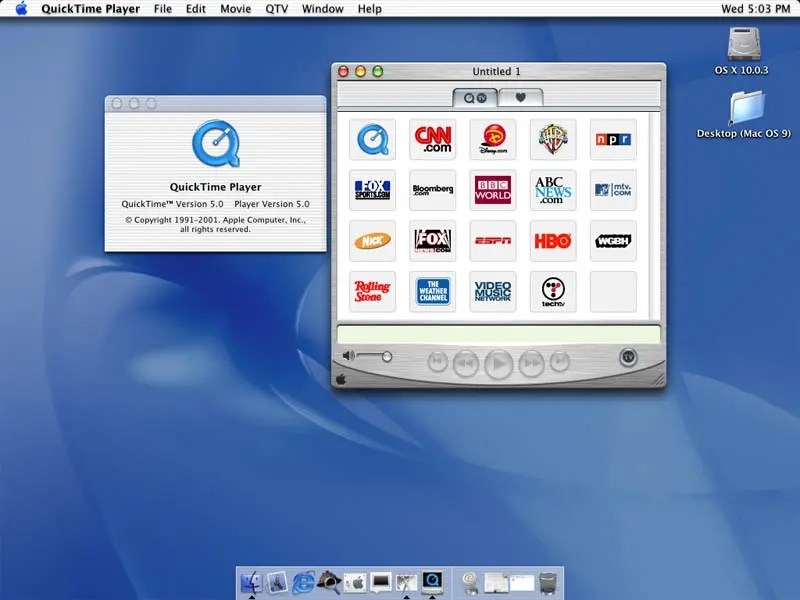This screenshot has height=600, width=800.
Task: Open the HBO channel
Action: (x=553, y=241)
